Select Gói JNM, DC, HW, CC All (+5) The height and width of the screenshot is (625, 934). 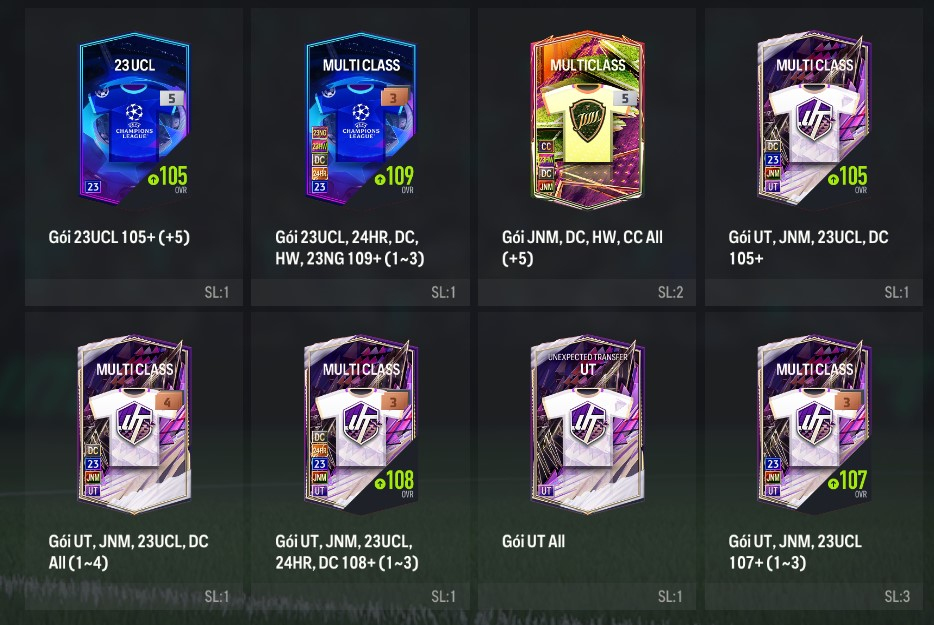pos(582,247)
